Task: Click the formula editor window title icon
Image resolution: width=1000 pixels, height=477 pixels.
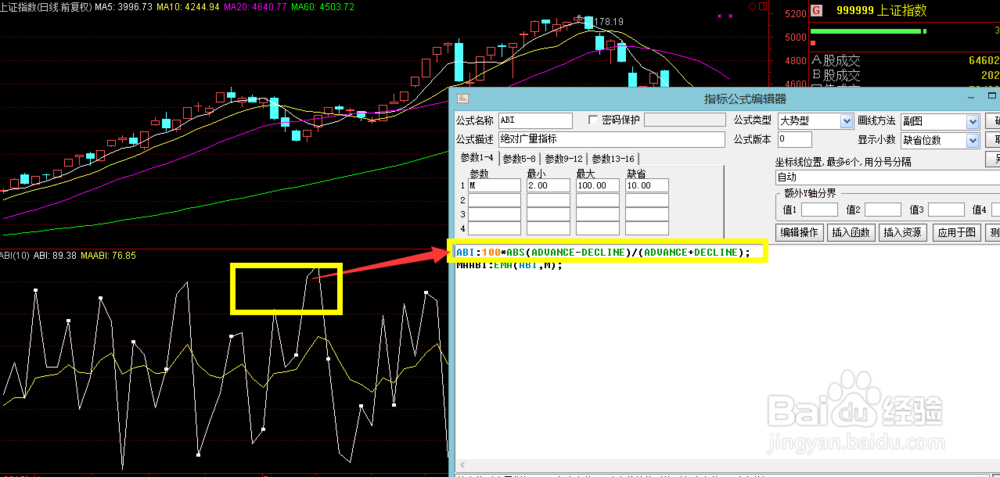Action: coord(464,98)
